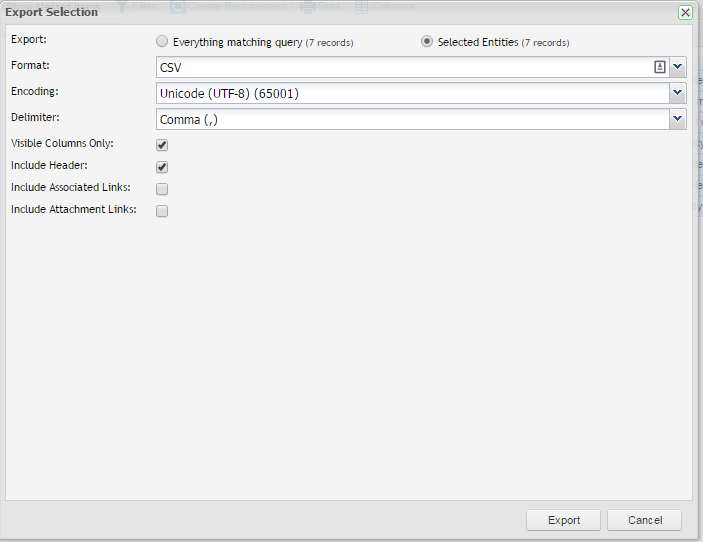This screenshot has width=703, height=542.
Task: Click the 'Export Selection' dialog title bar
Action: 300,12
